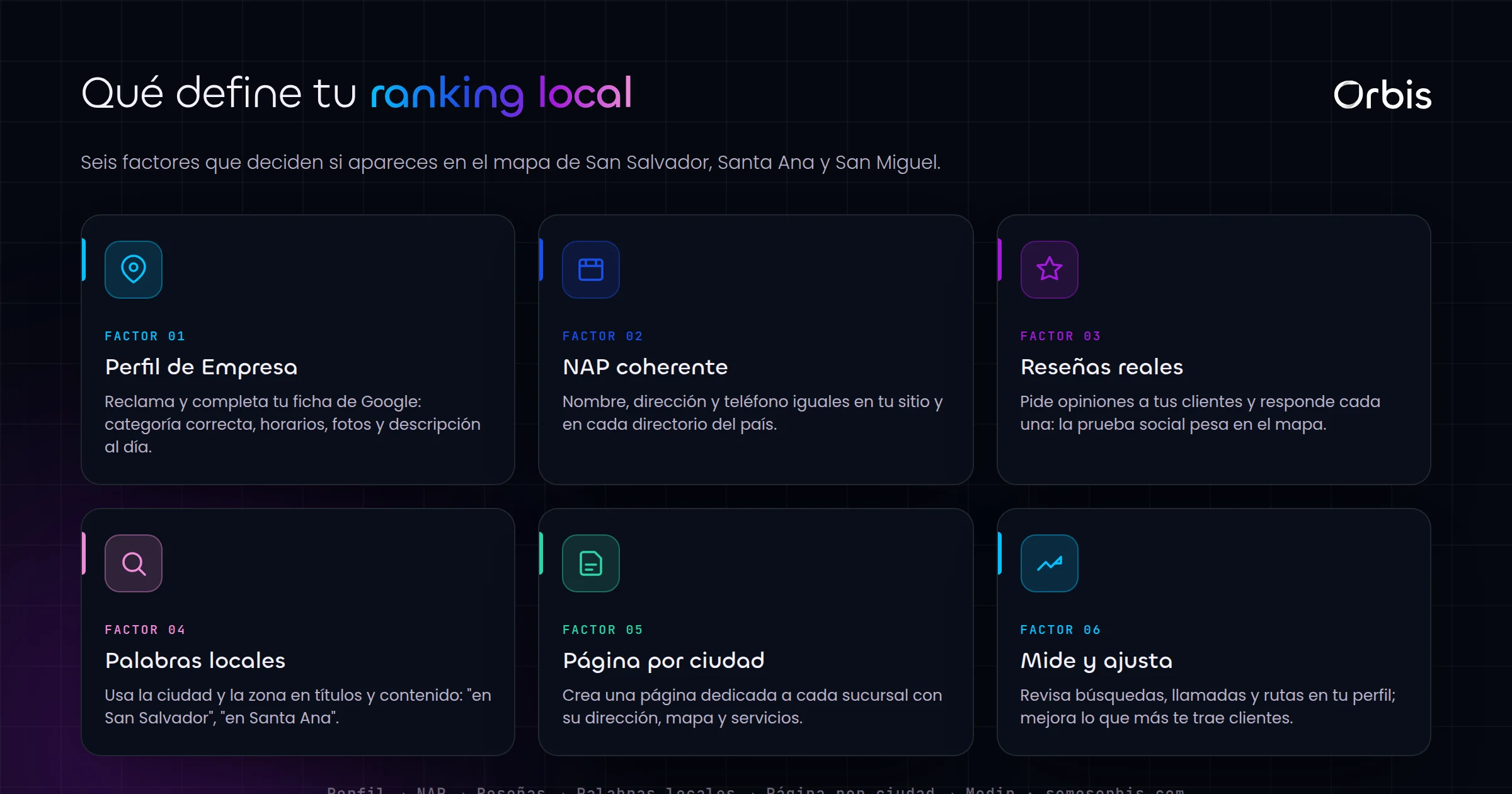Select the 'Mide y ajusta' card title
The width and height of the screenshot is (1512, 794).
pyautogui.click(x=1096, y=661)
